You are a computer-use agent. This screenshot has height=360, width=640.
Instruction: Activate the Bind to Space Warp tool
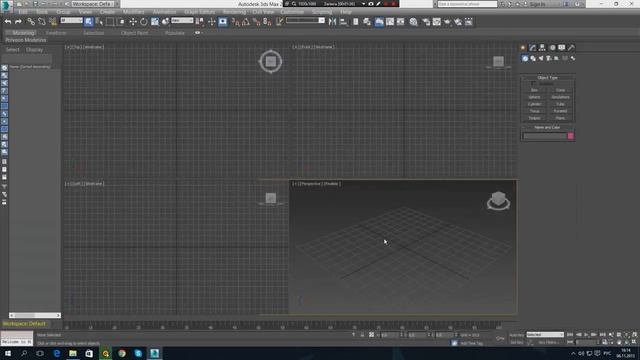53,22
